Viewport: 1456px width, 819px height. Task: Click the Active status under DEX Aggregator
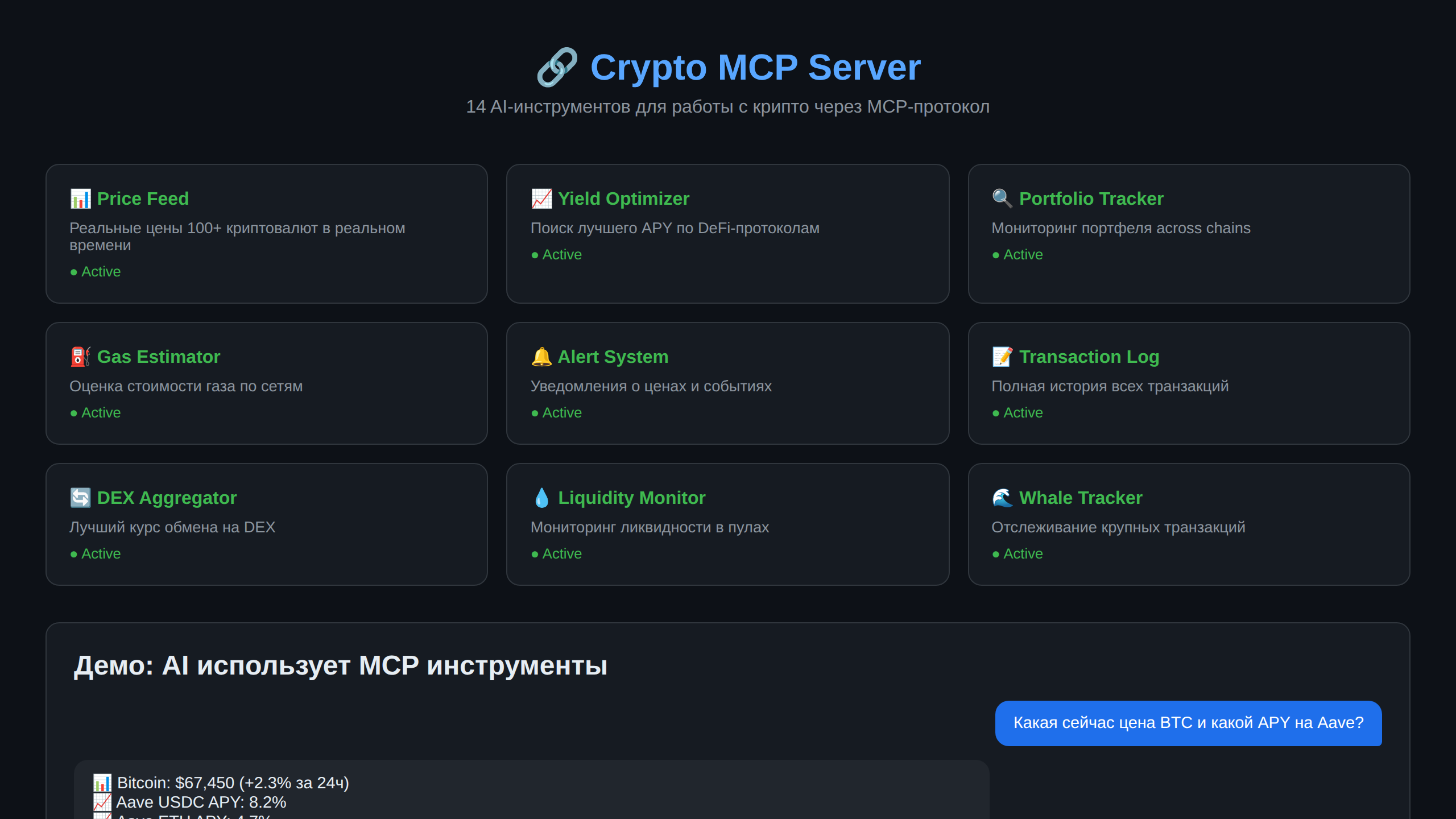95,553
